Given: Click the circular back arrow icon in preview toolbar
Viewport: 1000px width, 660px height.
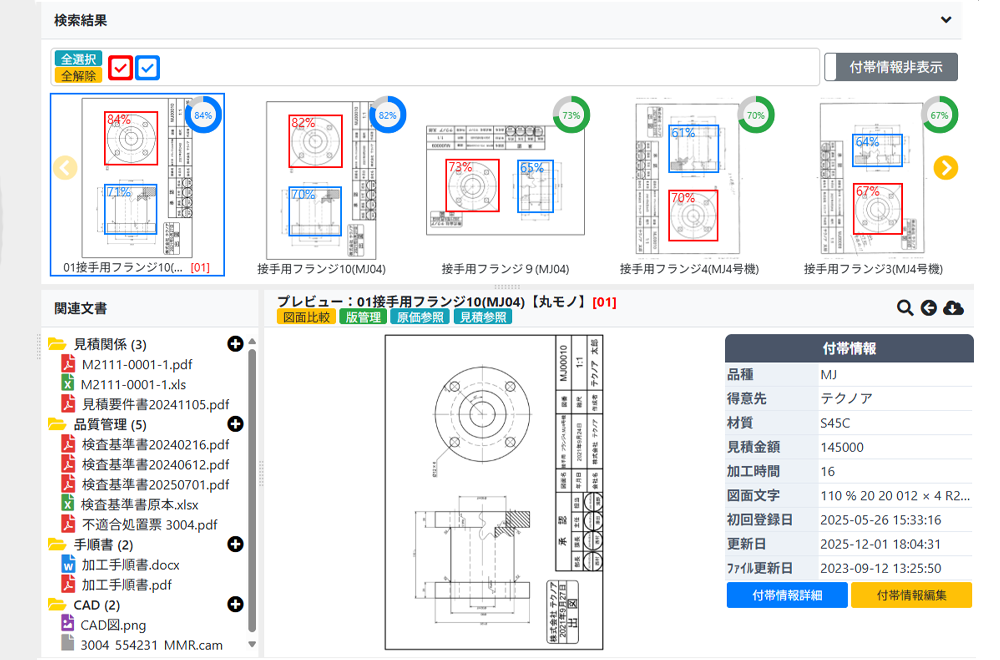Looking at the screenshot, I should pyautogui.click(x=929, y=309).
